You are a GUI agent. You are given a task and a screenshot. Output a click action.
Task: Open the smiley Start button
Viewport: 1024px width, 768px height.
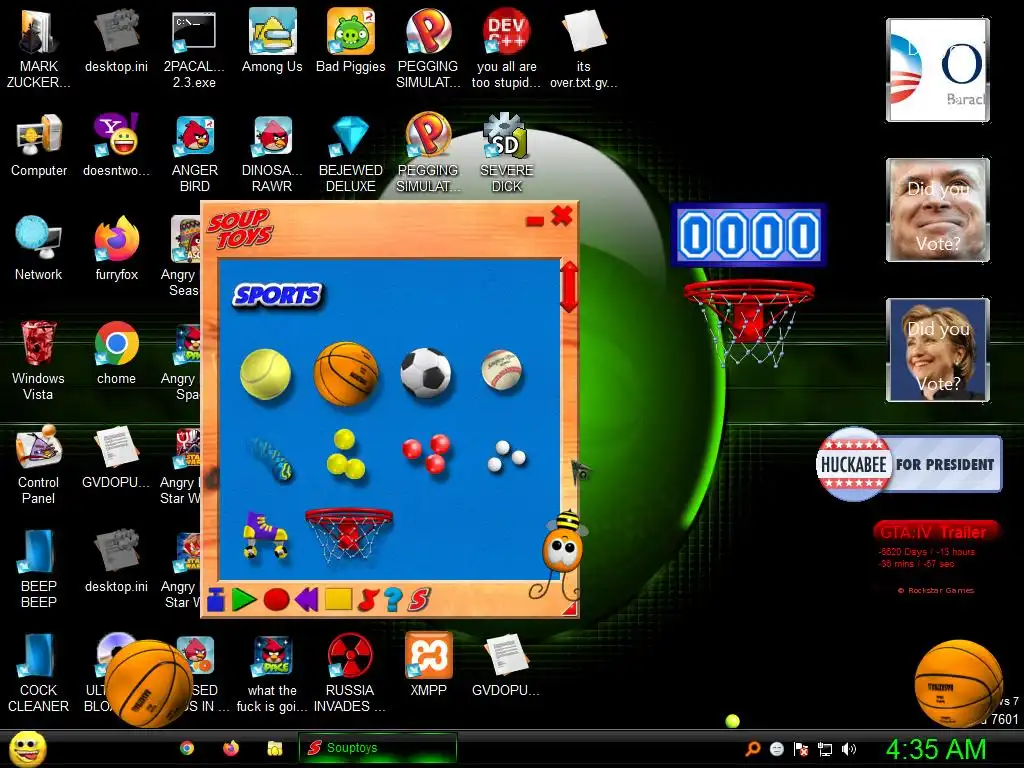pyautogui.click(x=28, y=748)
